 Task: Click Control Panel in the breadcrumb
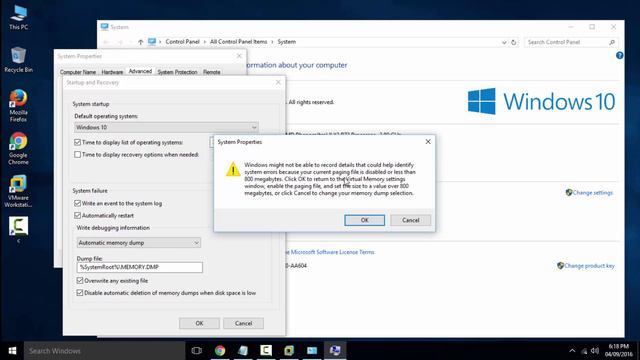[182, 42]
